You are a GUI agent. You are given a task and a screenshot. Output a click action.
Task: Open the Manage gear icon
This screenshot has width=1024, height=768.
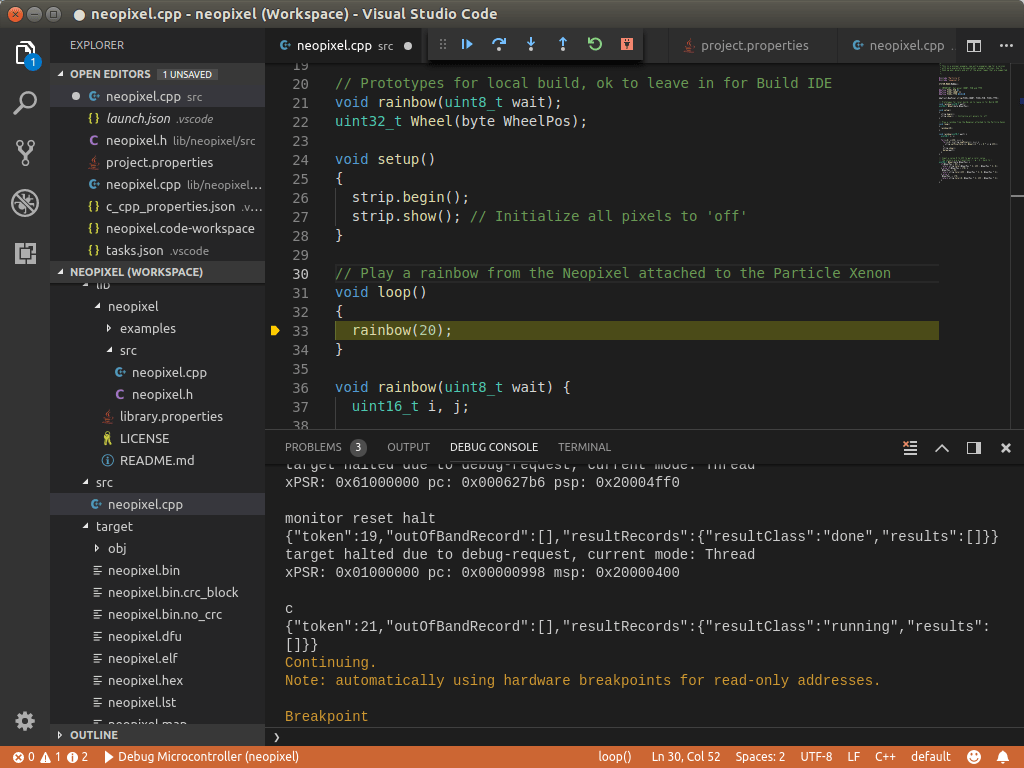click(x=25, y=721)
